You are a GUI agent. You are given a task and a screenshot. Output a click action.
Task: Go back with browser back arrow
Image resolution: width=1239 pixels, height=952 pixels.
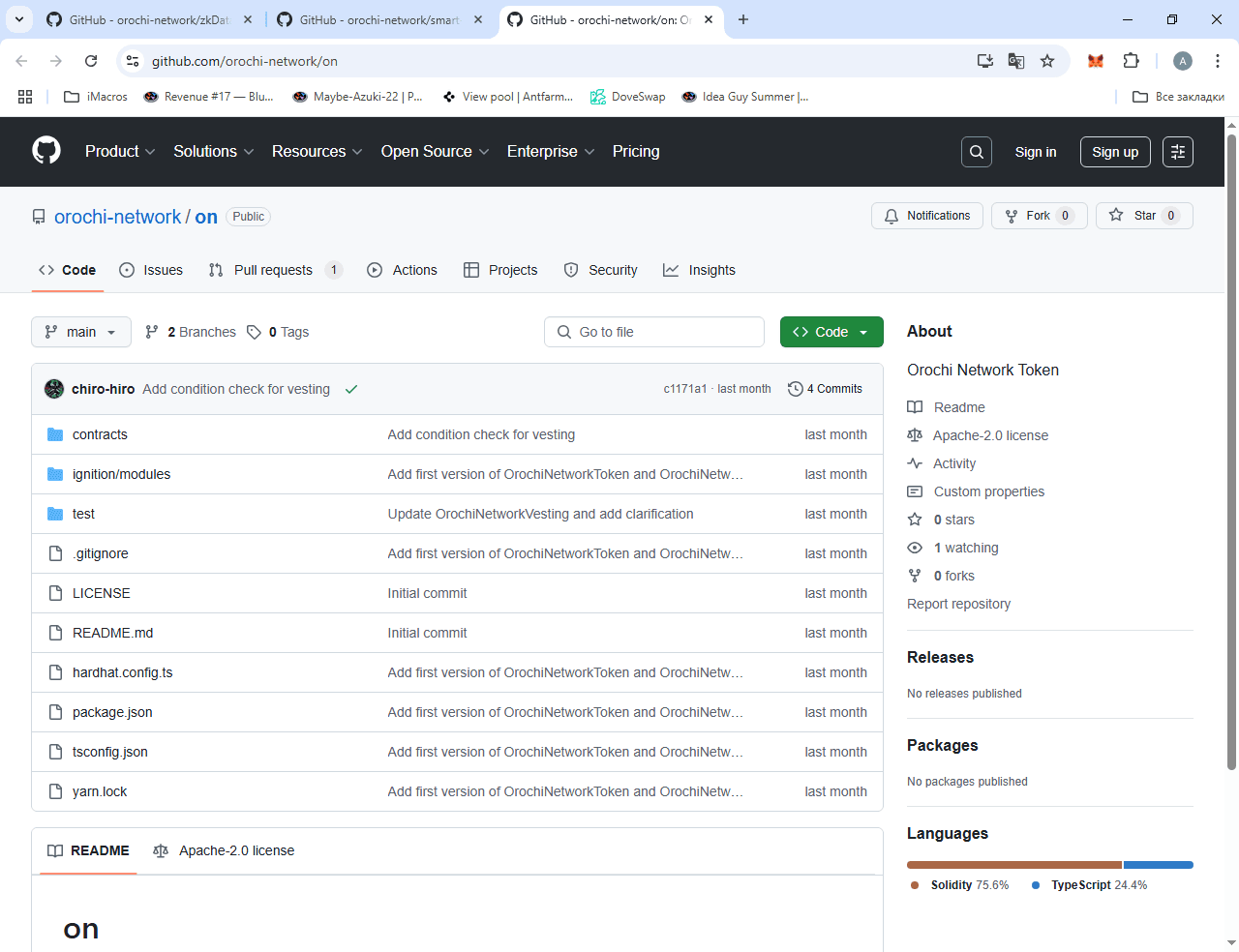tap(21, 61)
